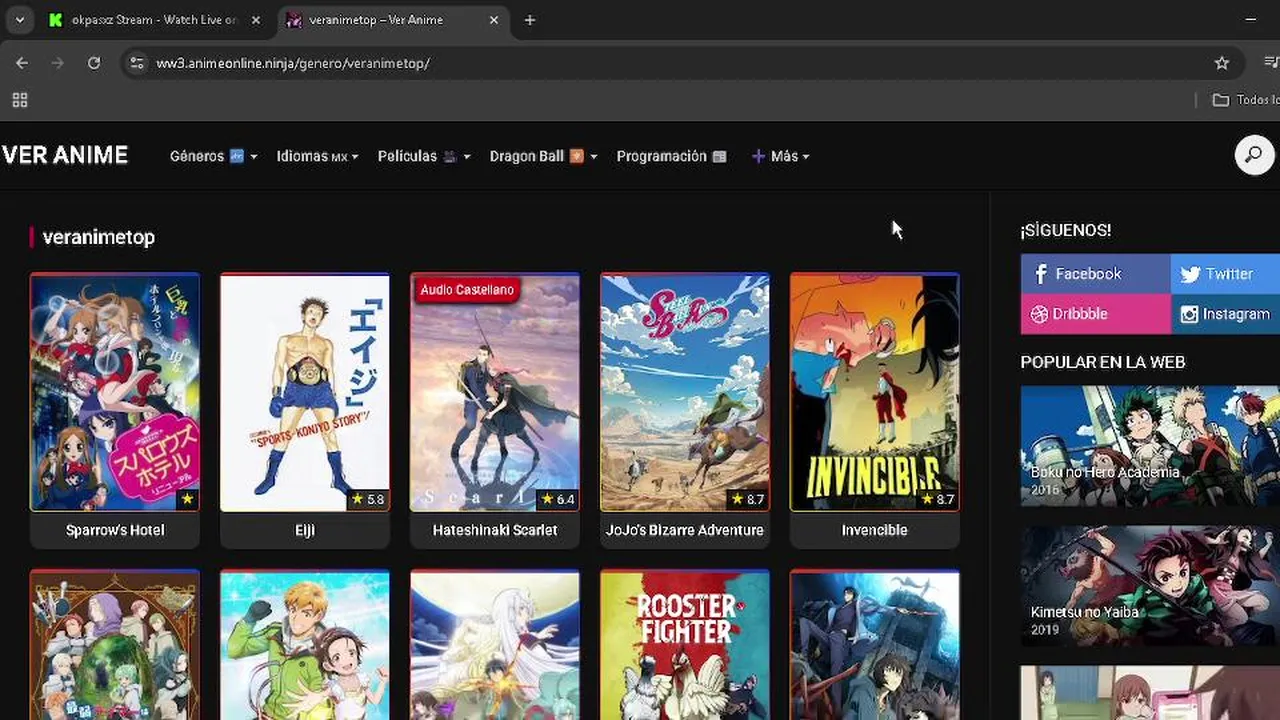Open the Eiji boxer poster
The width and height of the screenshot is (1280, 720).
305,392
